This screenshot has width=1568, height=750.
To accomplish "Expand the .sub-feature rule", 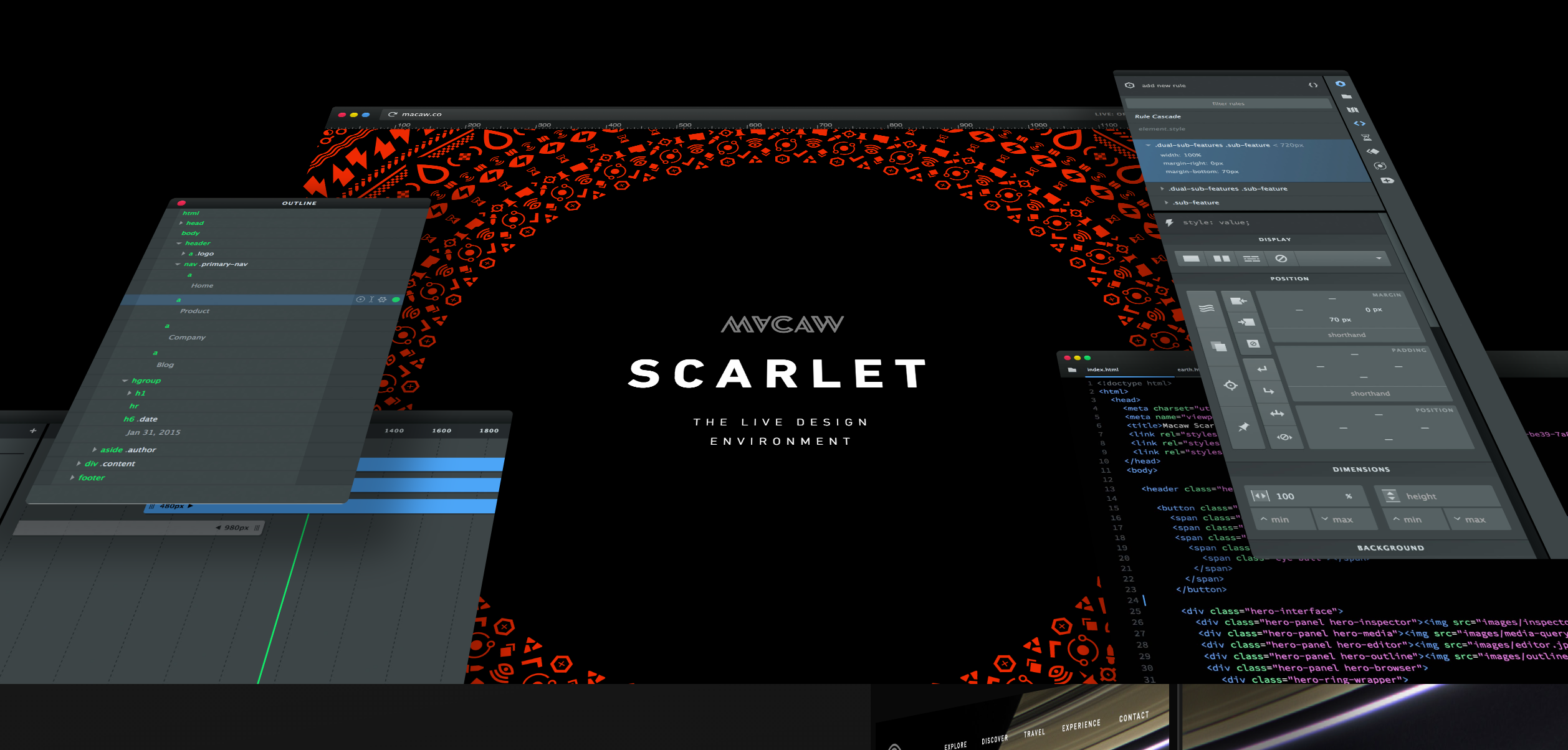I will point(1166,202).
